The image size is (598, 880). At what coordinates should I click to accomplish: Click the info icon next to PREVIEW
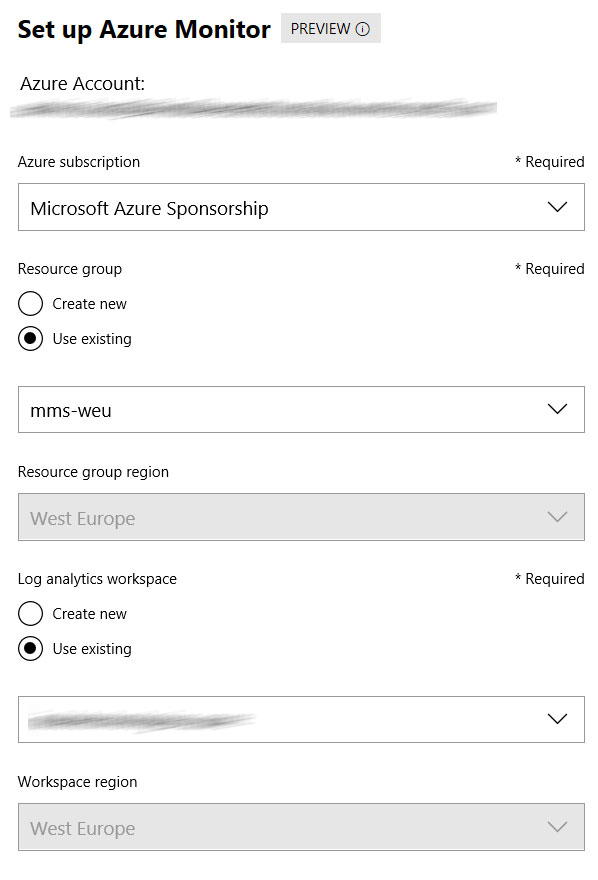(x=363, y=29)
